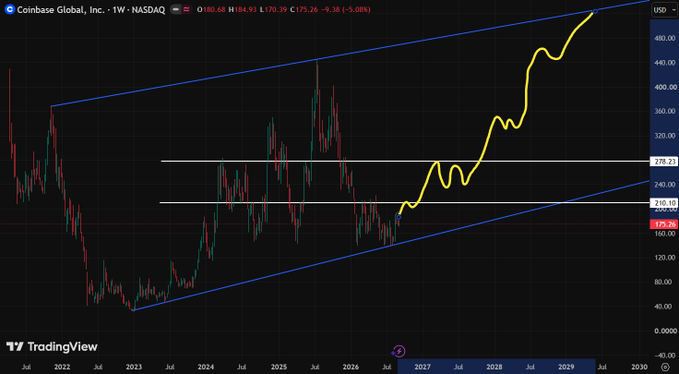
Task: Select the blue endpoint handle at the channel top
Action: point(595,11)
